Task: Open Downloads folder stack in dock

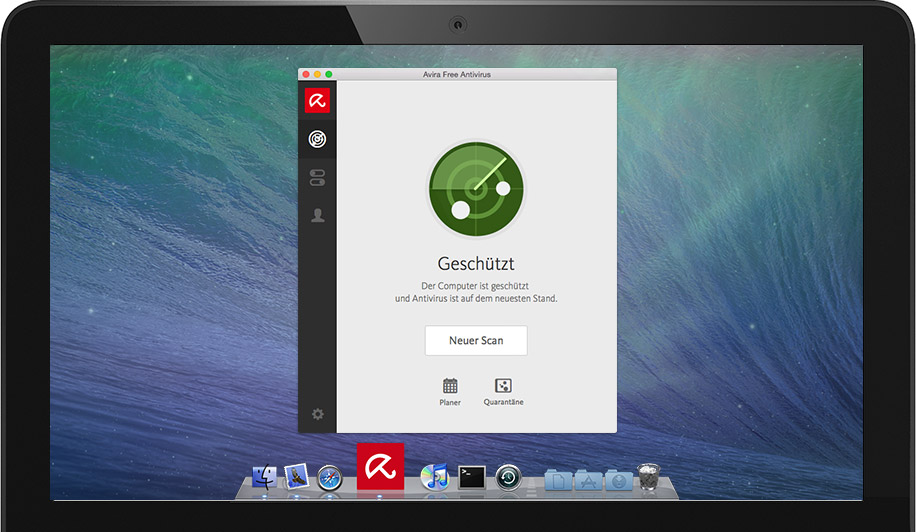Action: [619, 479]
